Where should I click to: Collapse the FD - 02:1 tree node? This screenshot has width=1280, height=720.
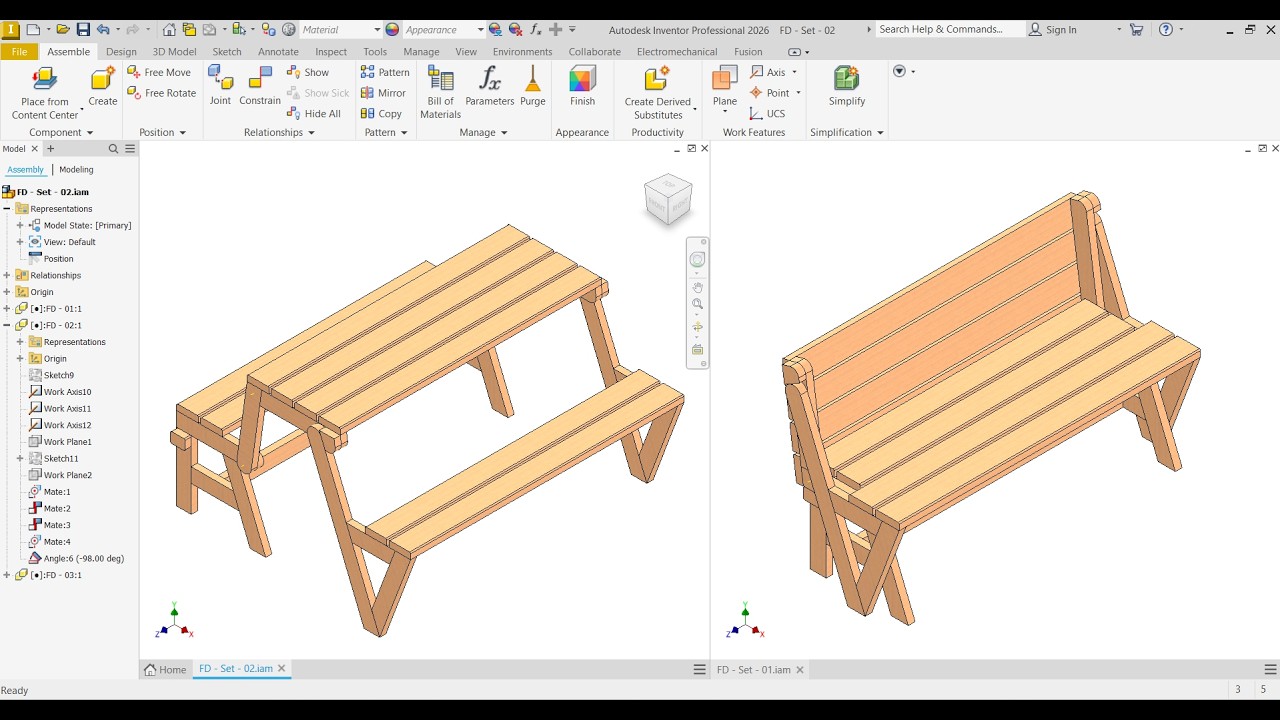[7, 325]
